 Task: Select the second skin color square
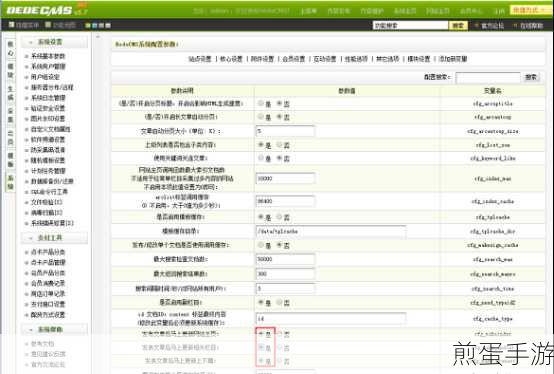pos(94,25)
